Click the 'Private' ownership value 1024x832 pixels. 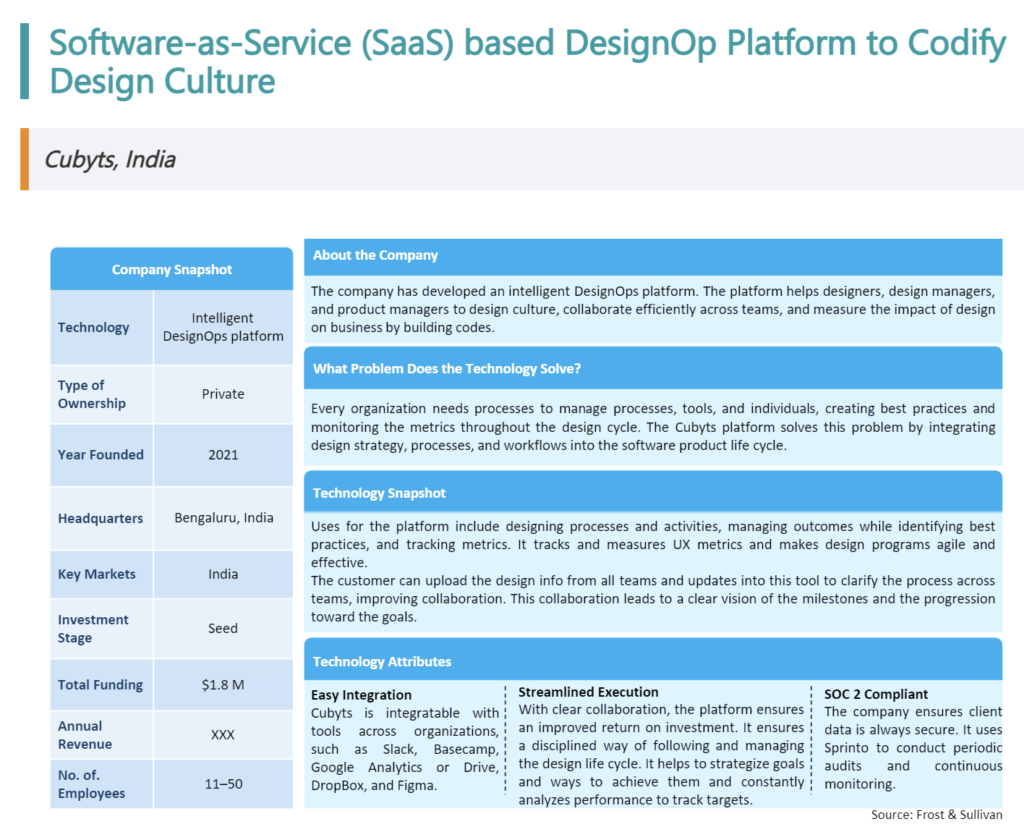coord(223,394)
